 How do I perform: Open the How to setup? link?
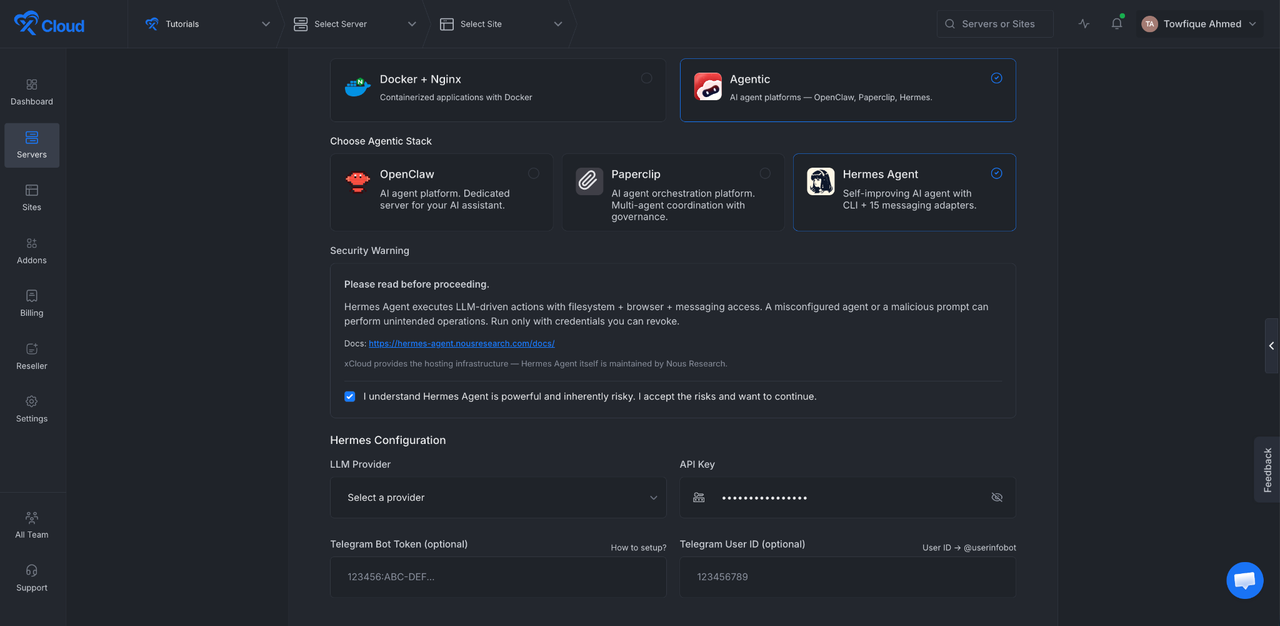click(639, 547)
